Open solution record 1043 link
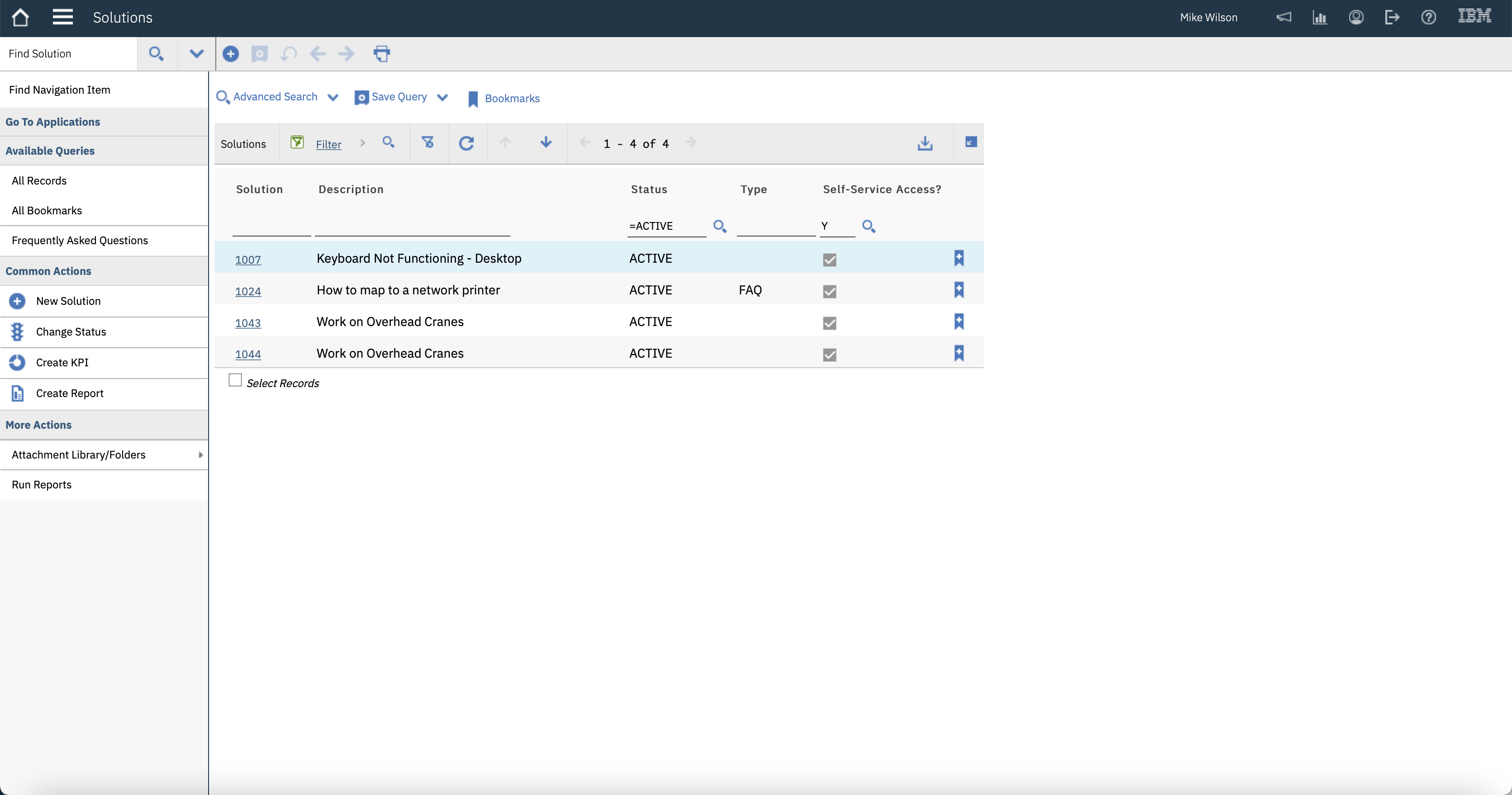Screen dimensions: 1512x795 pyautogui.click(x=247, y=323)
